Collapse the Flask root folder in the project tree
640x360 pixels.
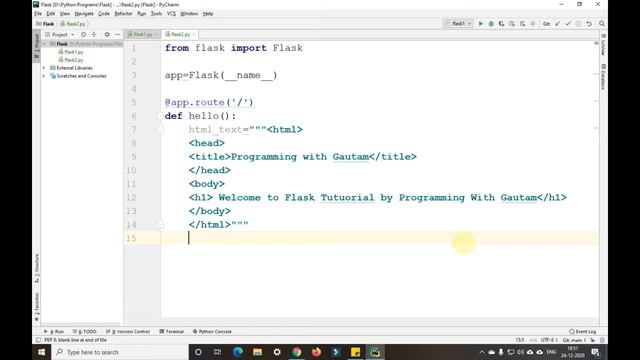(x=44, y=44)
